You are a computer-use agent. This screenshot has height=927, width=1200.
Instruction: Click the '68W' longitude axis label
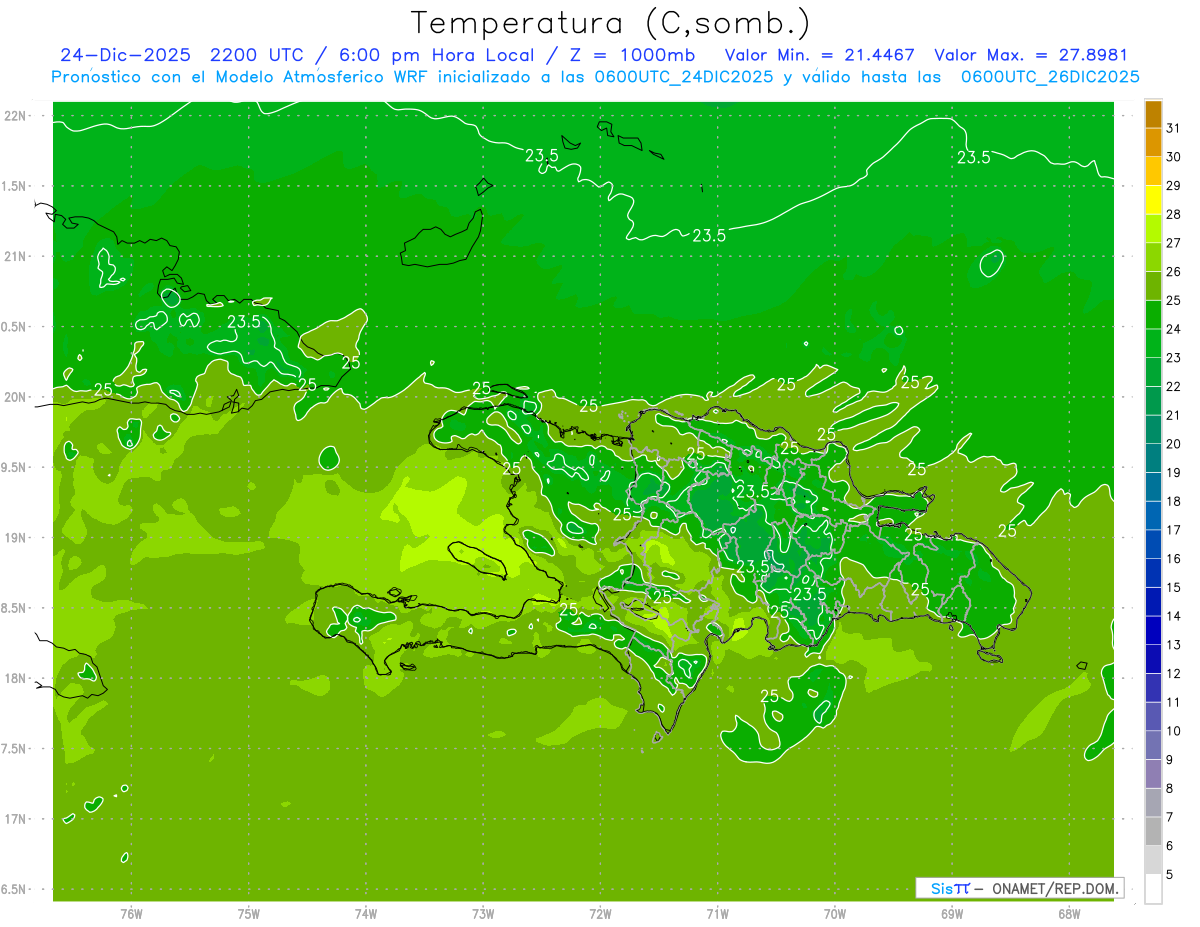click(1069, 913)
